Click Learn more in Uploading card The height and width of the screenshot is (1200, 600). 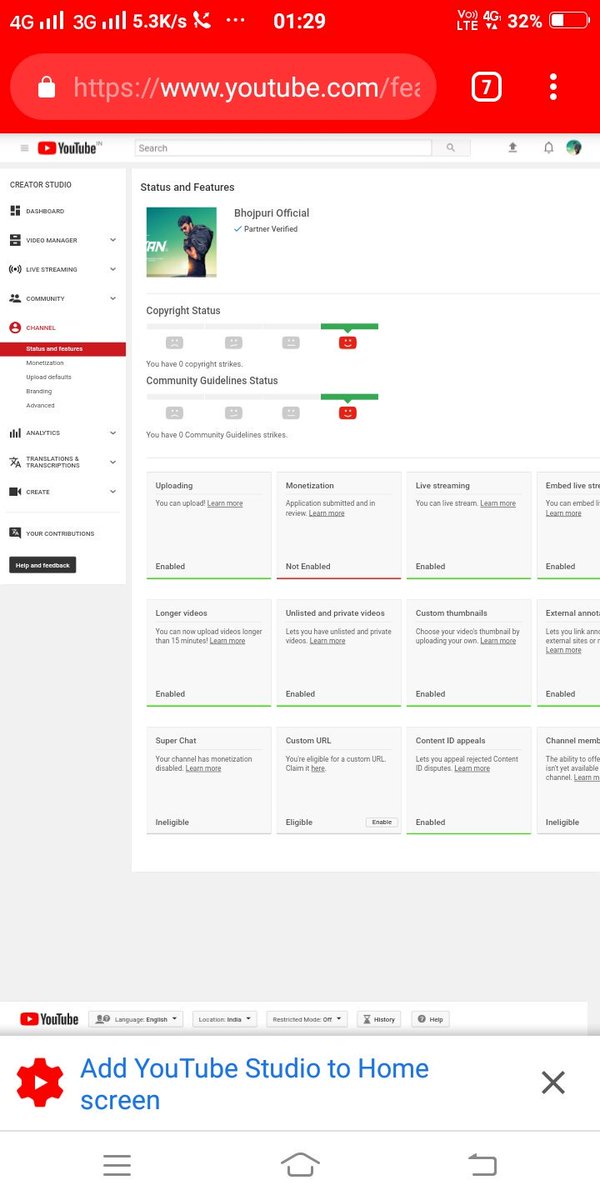(x=225, y=503)
